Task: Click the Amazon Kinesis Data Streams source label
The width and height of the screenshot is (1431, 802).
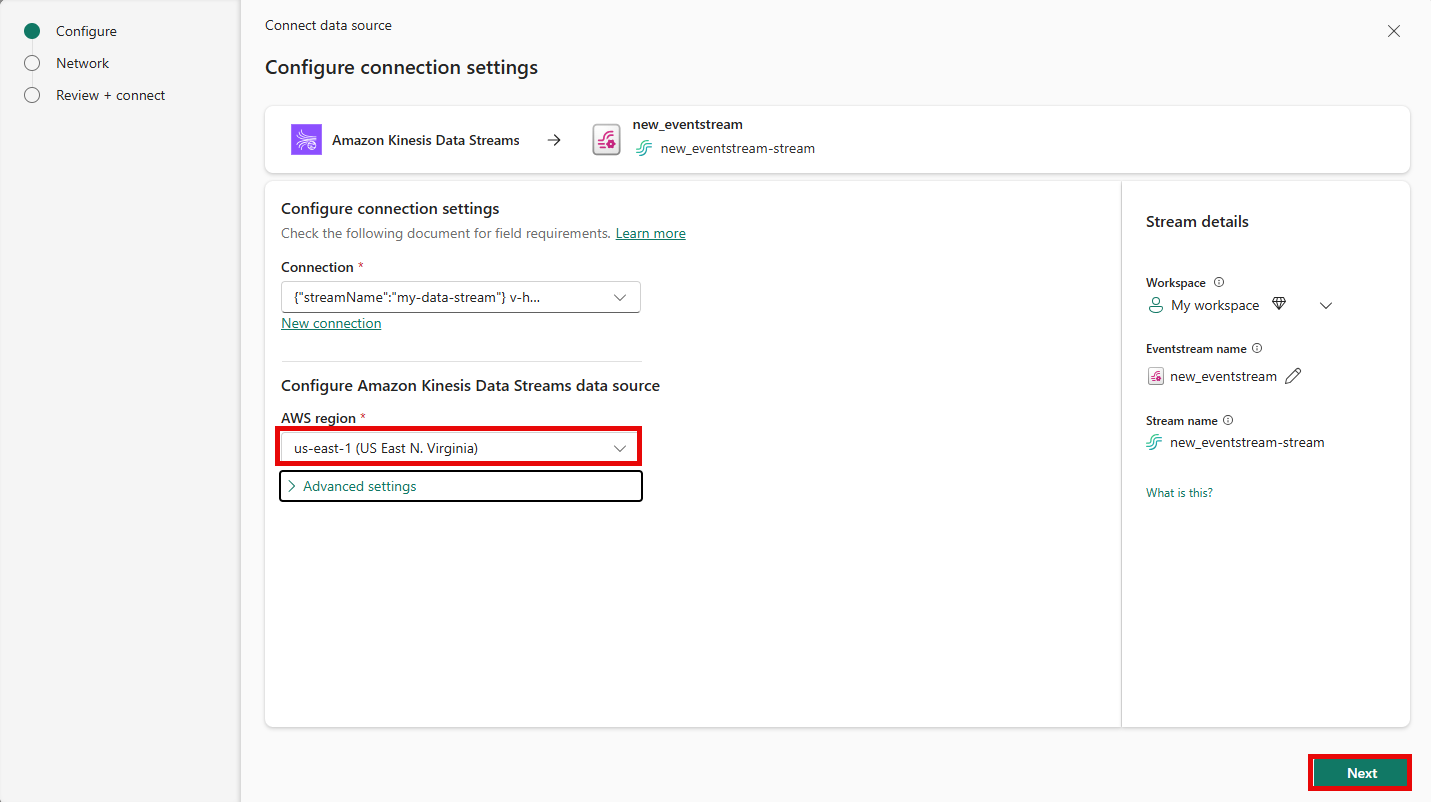Action: [x=426, y=140]
